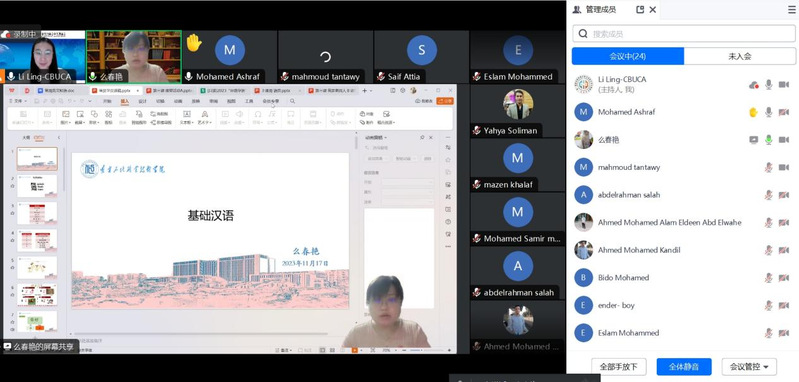
Task: Toggle 么春艳's green microphone
Action: click(768, 140)
